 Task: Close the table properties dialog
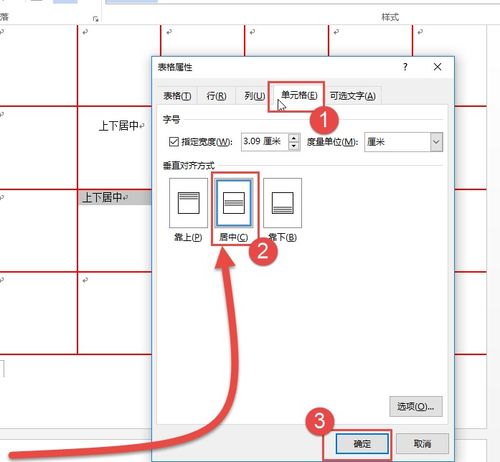point(437,67)
